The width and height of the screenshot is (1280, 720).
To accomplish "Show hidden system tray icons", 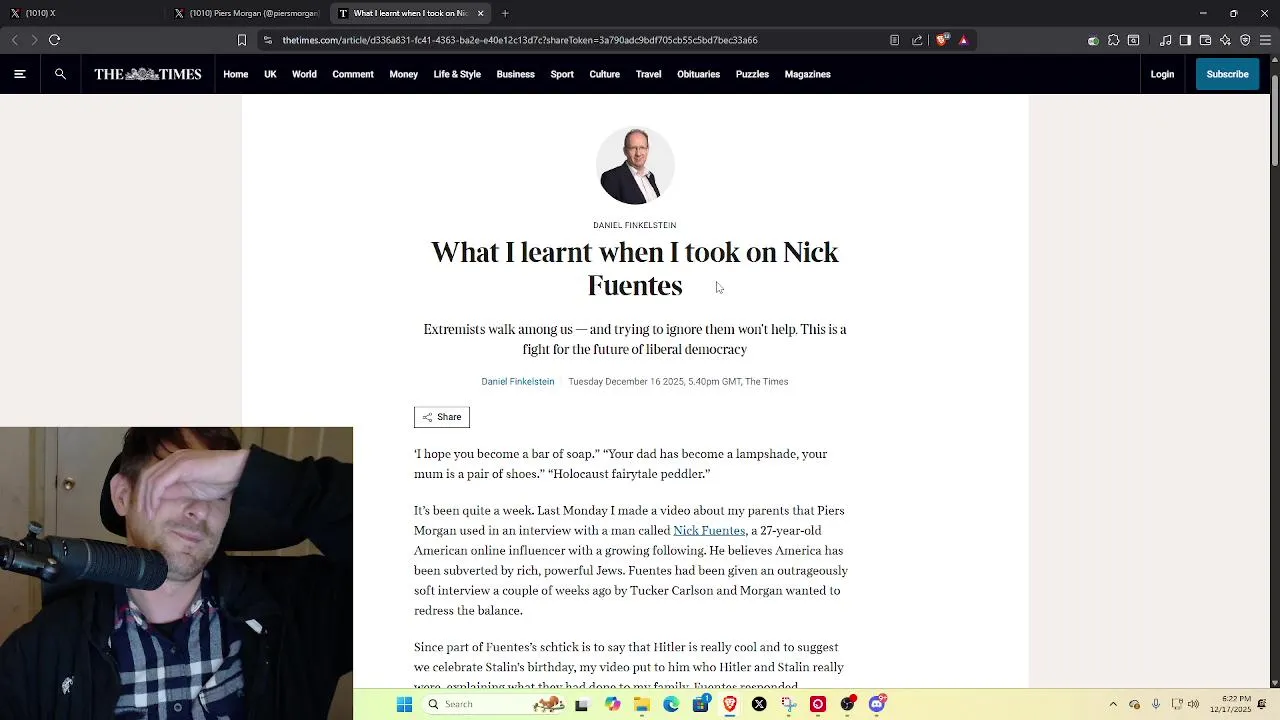I will pyautogui.click(x=1113, y=704).
